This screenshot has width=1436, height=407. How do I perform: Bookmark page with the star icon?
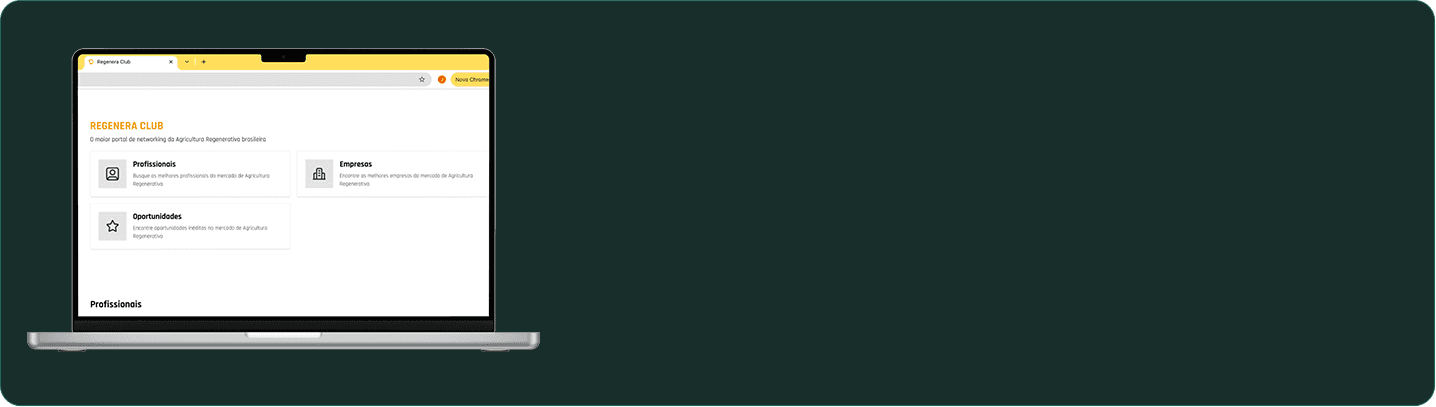pos(422,79)
